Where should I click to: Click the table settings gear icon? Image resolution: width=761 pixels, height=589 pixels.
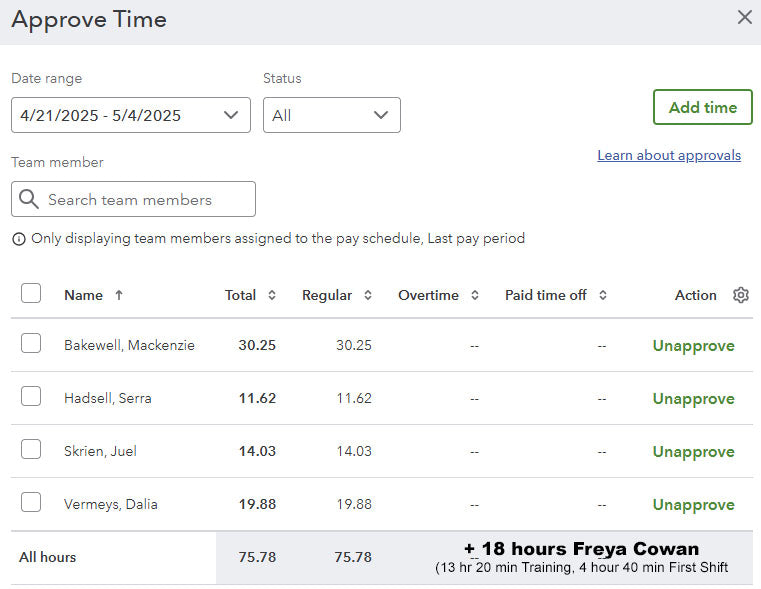[x=740, y=295]
